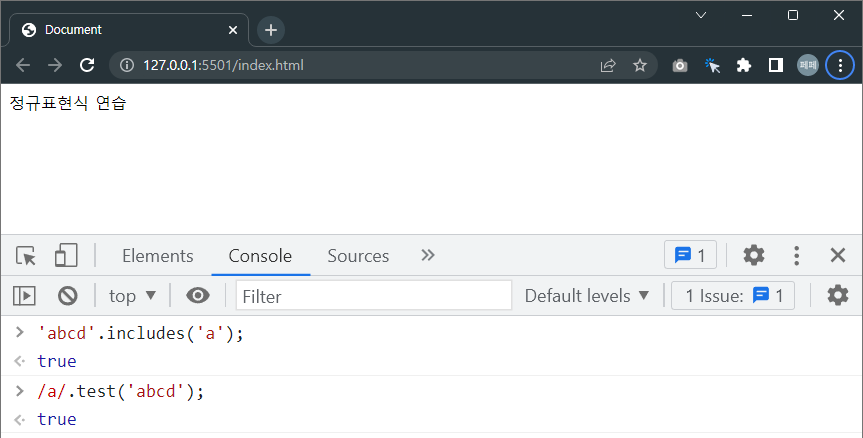Screen dimensions: 863x438
Task: Close the Document browser tab
Action: [x=233, y=30]
